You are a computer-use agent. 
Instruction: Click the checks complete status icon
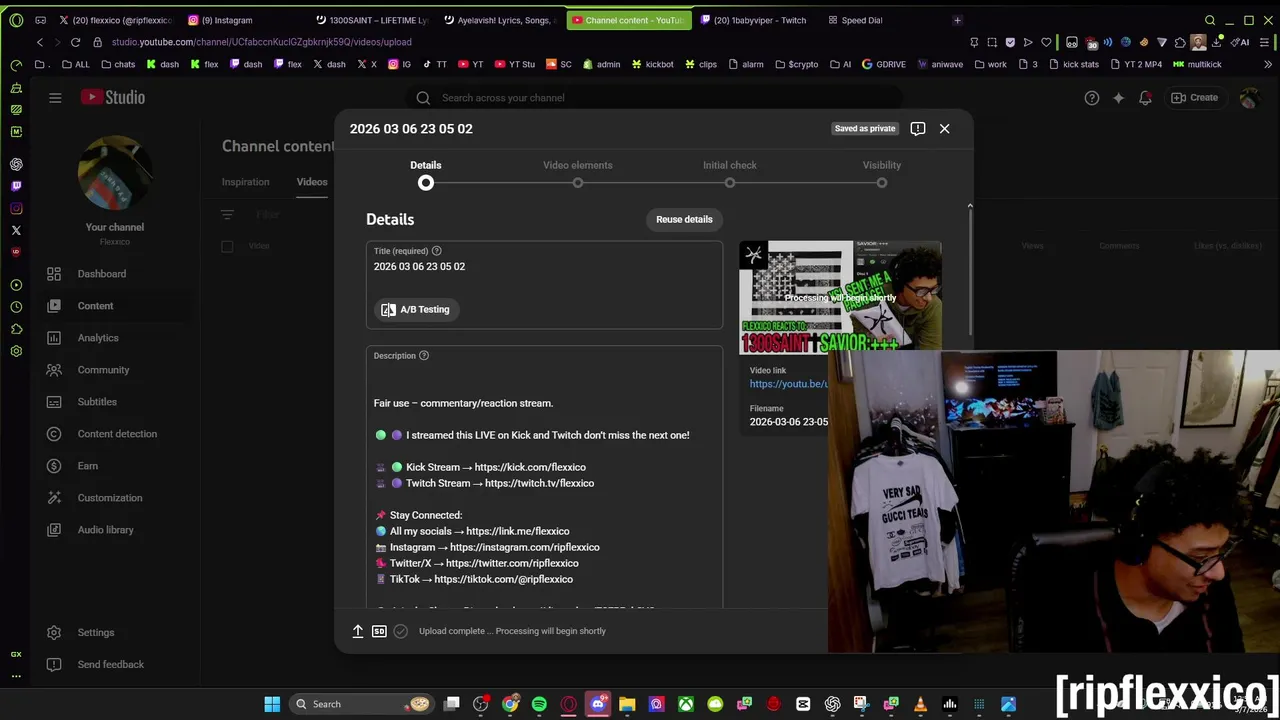401,631
